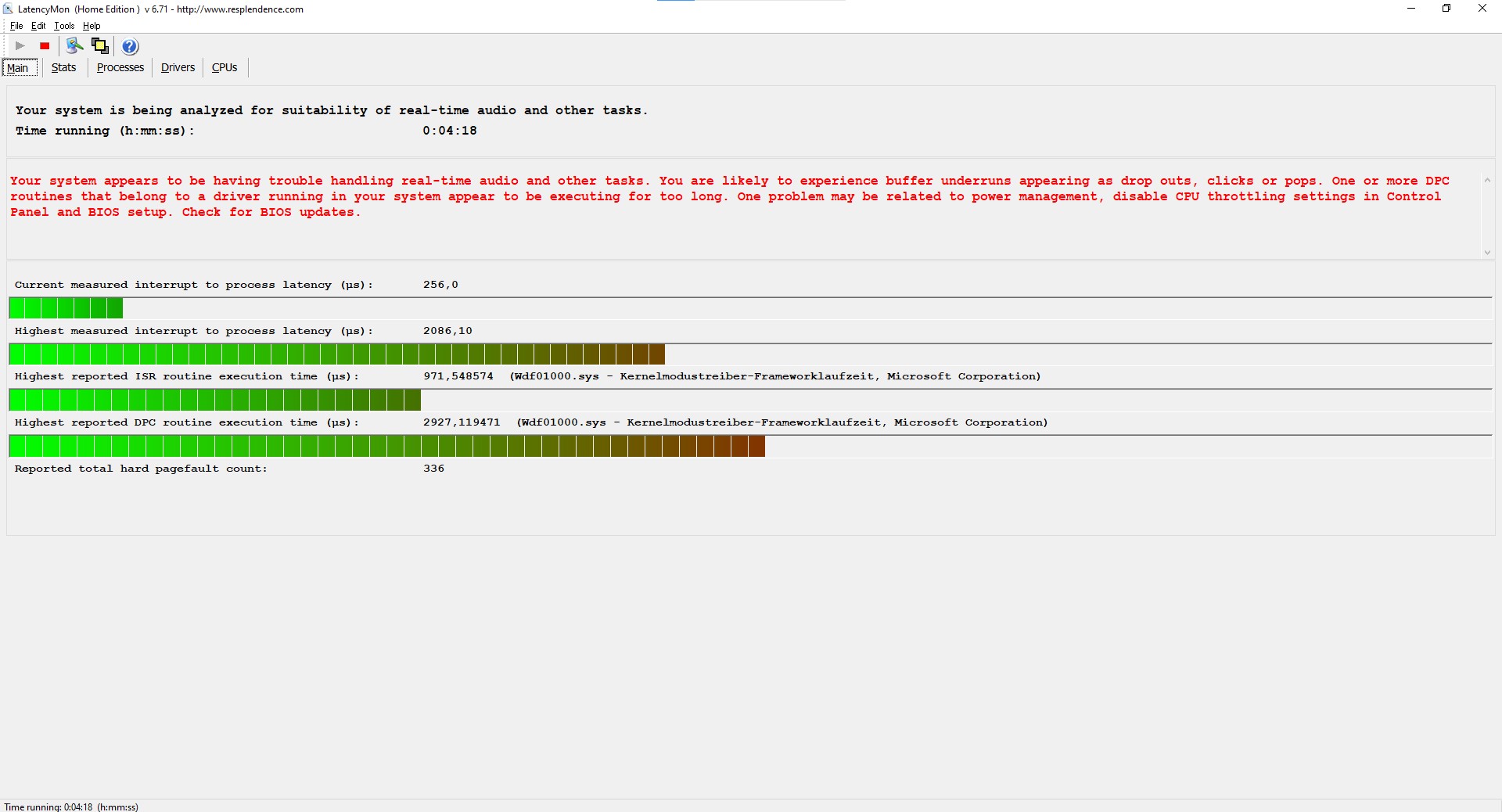Switch to the Processes tab
The image size is (1502, 812).
120,68
